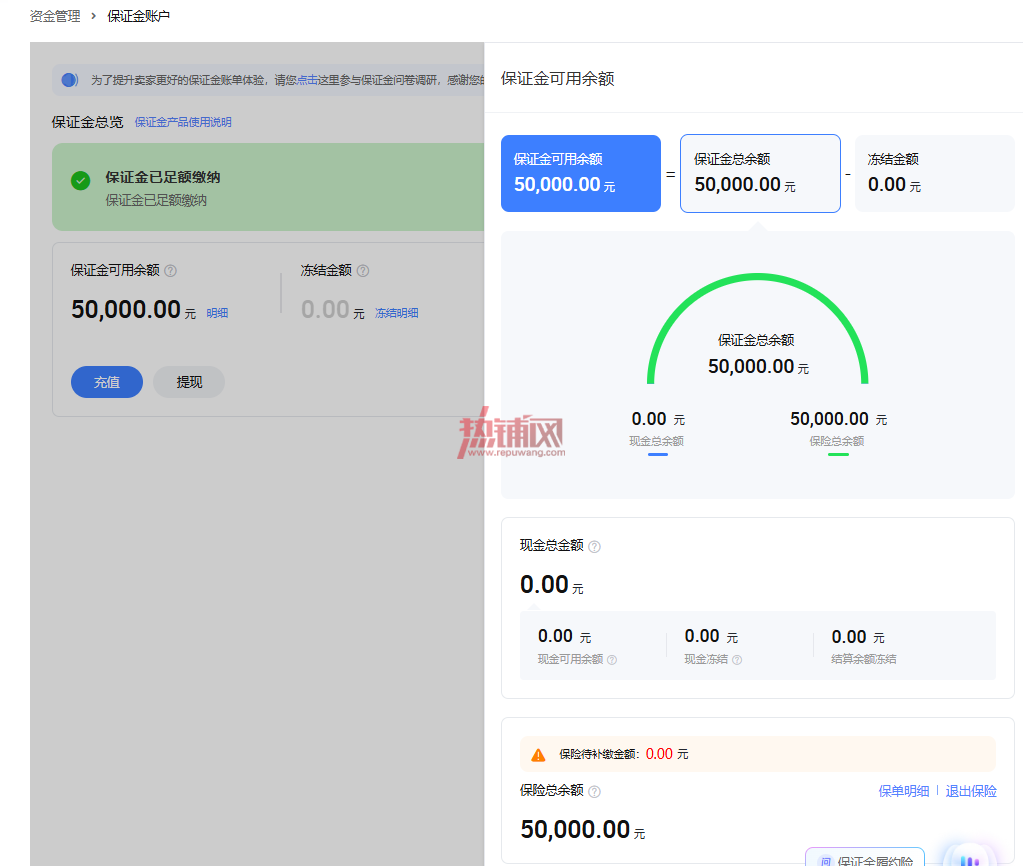Screen dimensions: 1023x866
Task: Select the 冻结金额 card tab
Action: (x=934, y=174)
